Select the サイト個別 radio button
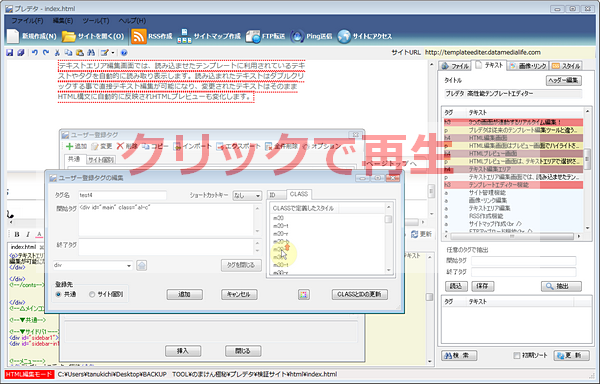The width and height of the screenshot is (600, 384). click(92, 295)
